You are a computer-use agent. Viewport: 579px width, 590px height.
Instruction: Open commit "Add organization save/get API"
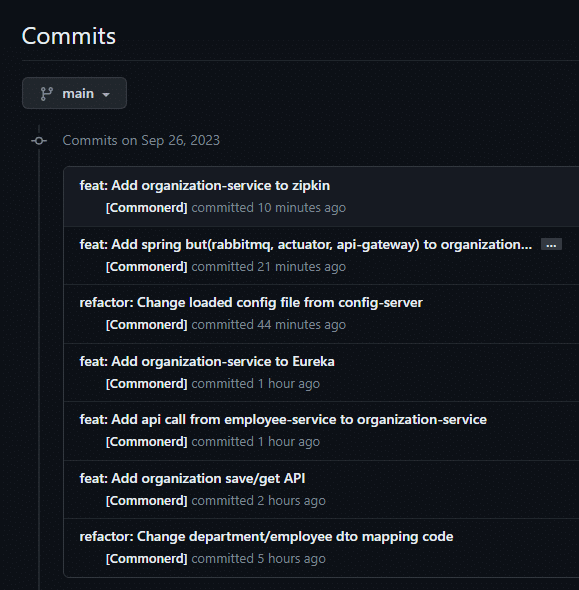point(192,478)
